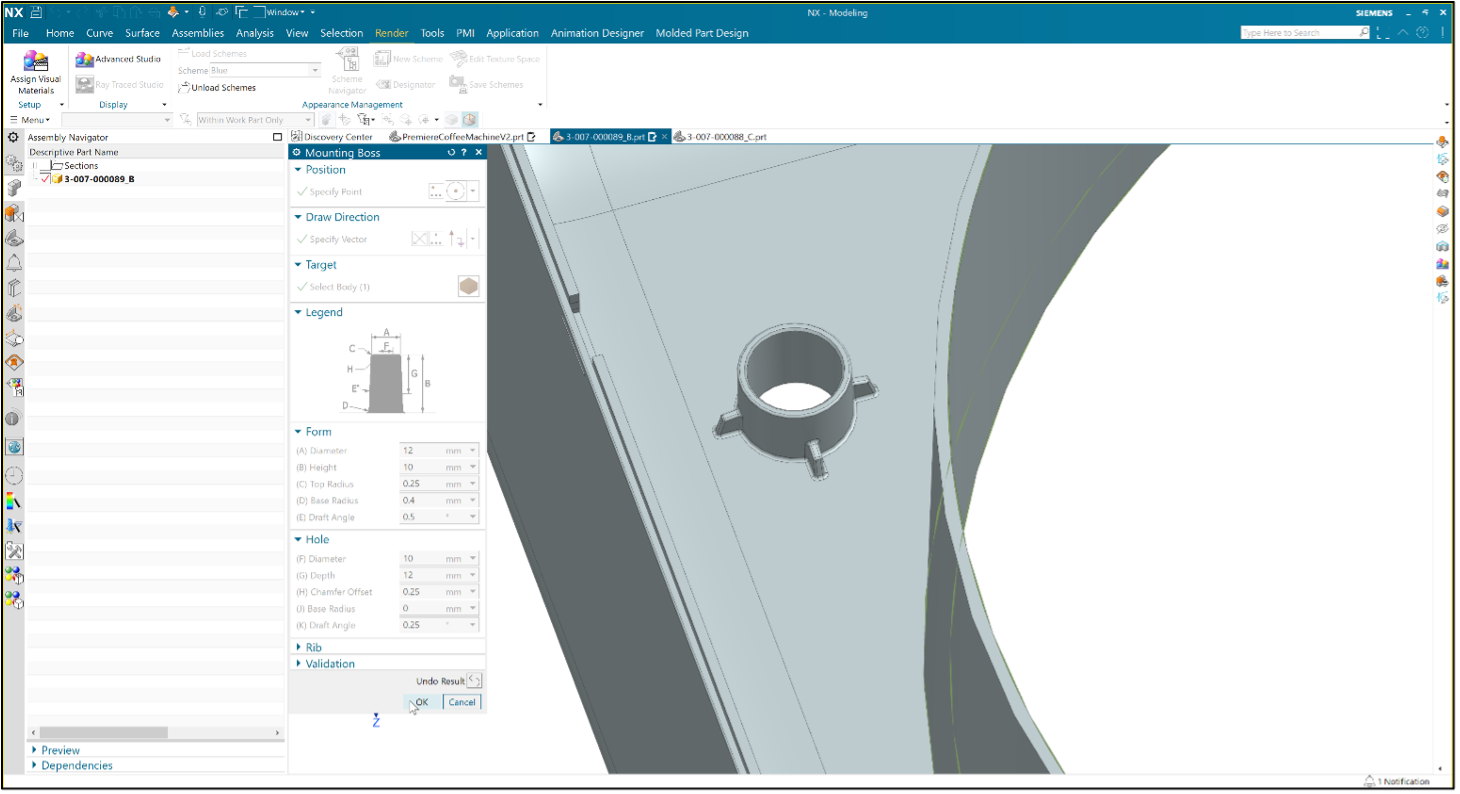This screenshot has height=794, width=1460.
Task: Toggle the 3-007-000089_B part checkbox
Action: pyautogui.click(x=45, y=179)
